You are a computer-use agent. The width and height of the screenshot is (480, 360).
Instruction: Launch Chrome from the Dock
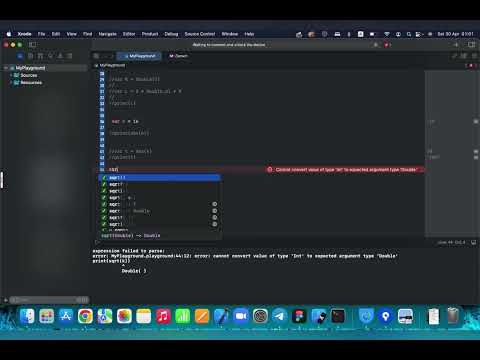[85, 316]
